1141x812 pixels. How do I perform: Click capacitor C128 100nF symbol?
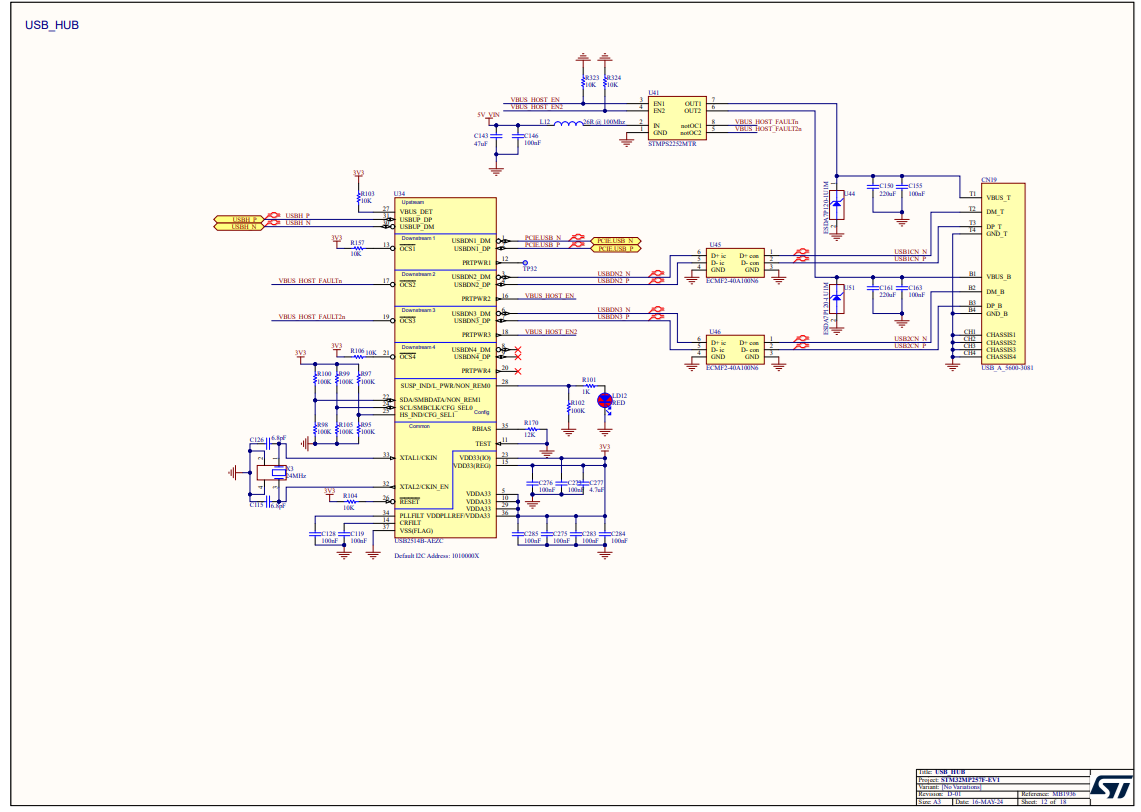(315, 534)
